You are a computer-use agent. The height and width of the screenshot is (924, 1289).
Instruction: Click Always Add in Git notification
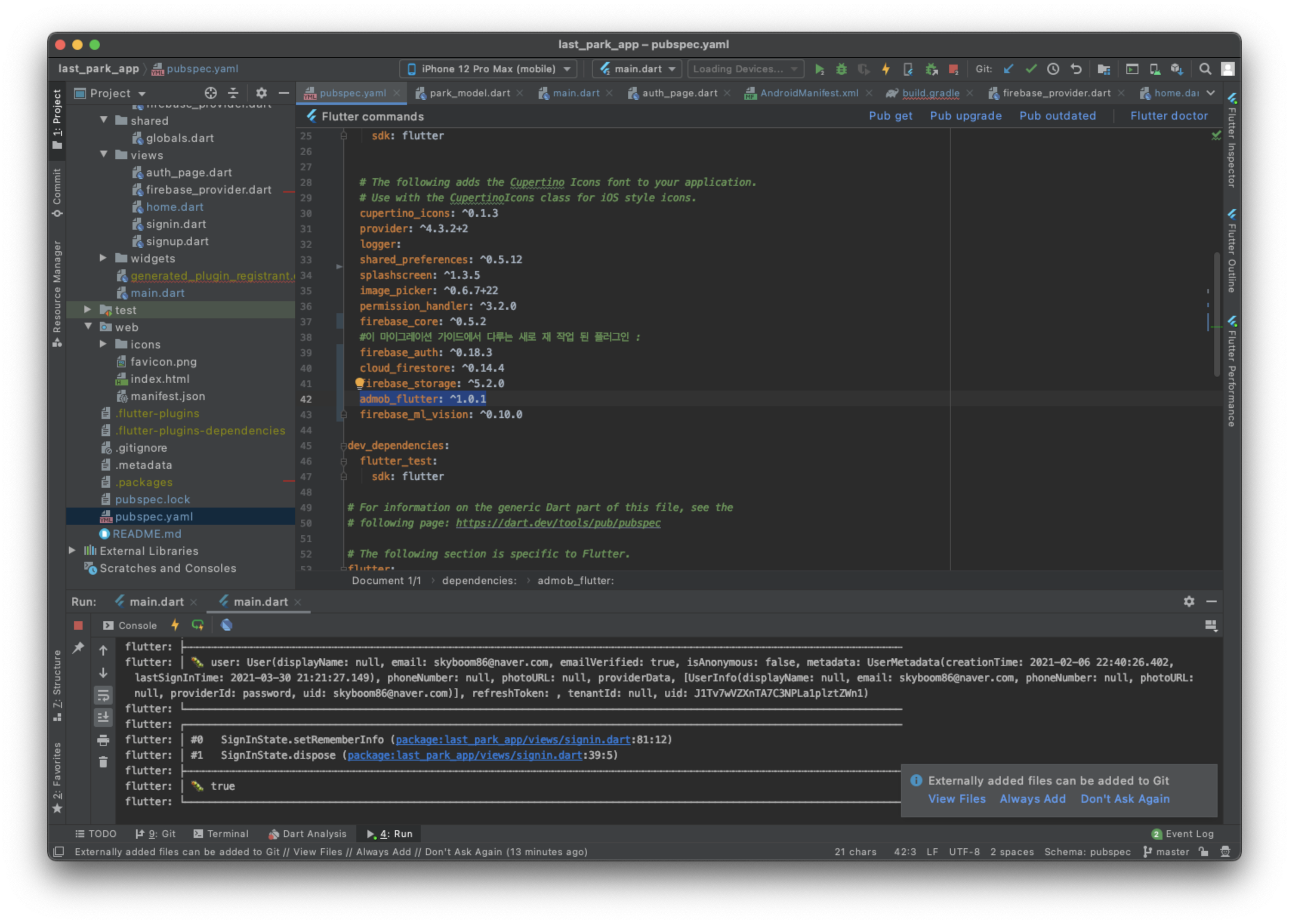click(x=1032, y=798)
